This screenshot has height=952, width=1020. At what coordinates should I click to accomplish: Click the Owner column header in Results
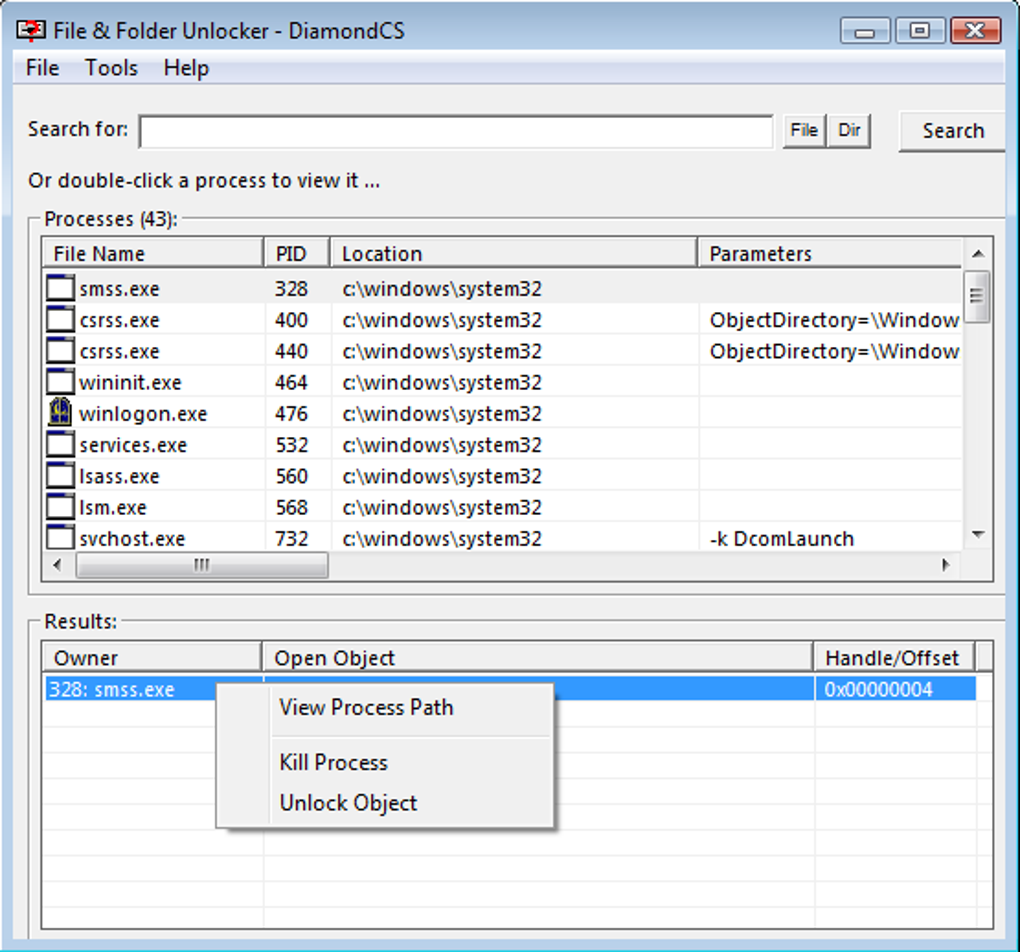152,658
